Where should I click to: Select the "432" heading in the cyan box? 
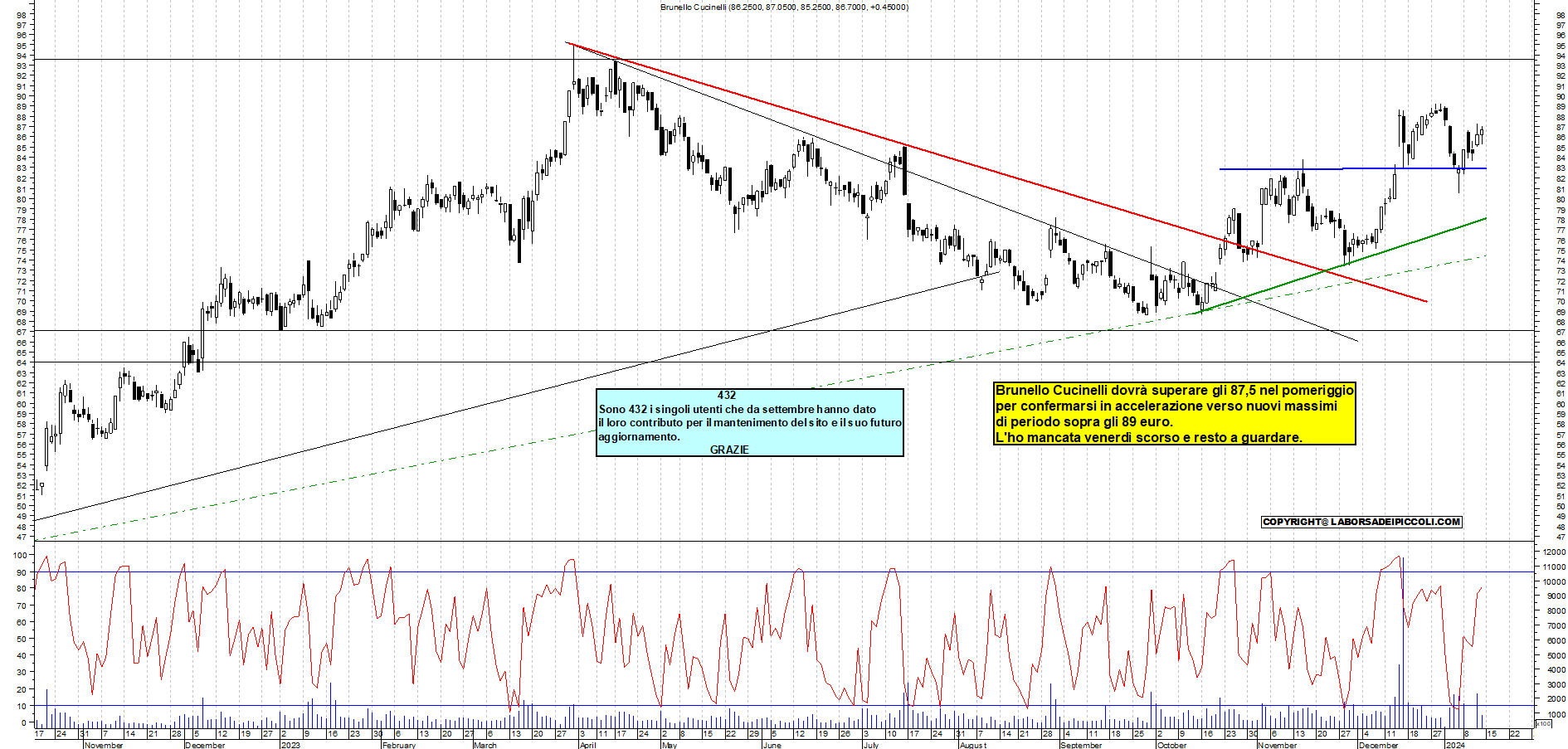click(x=727, y=395)
